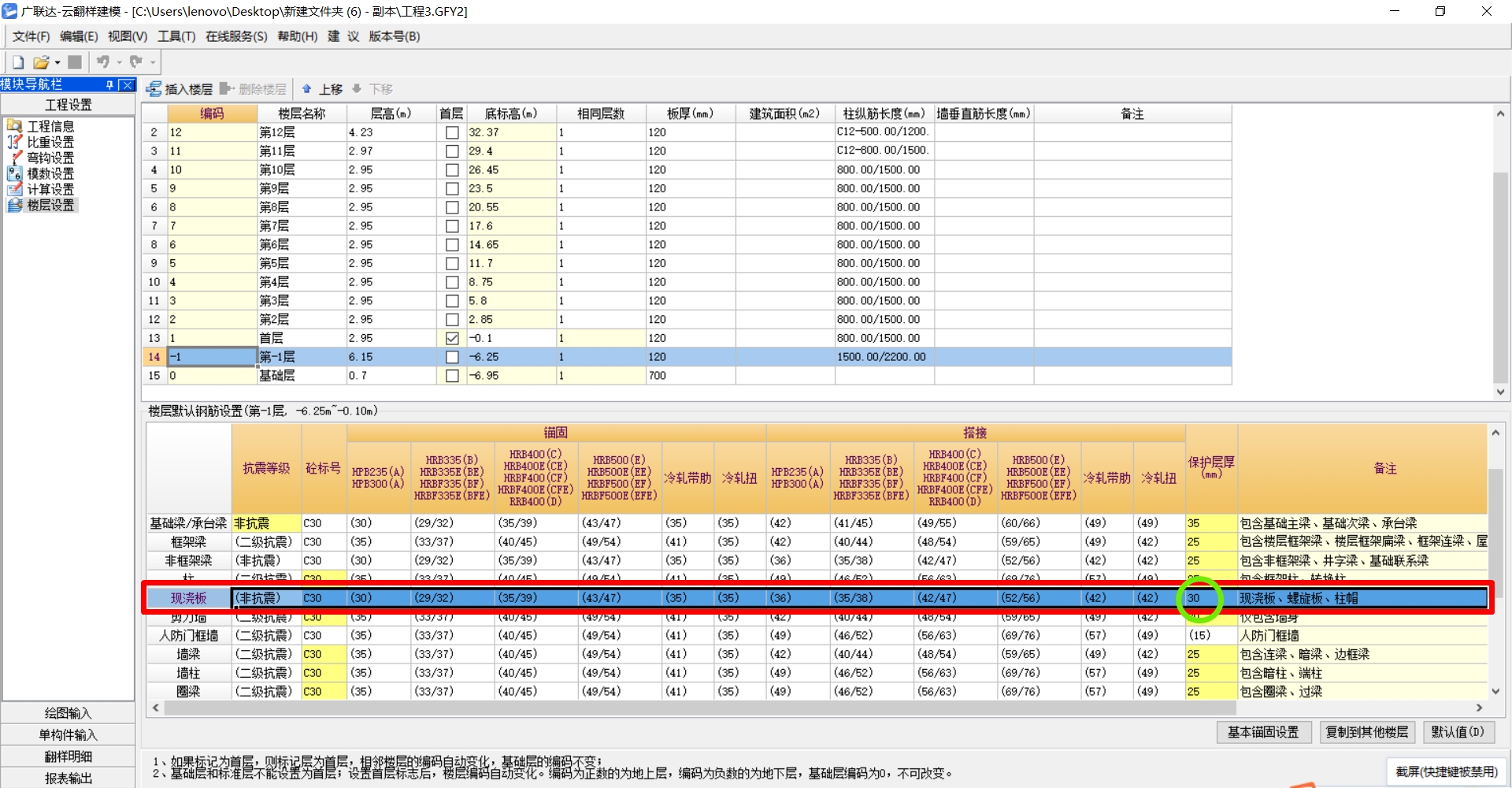Click 底标高 cell 32.37 for 第12层
1512x788 pixels.
[511, 132]
